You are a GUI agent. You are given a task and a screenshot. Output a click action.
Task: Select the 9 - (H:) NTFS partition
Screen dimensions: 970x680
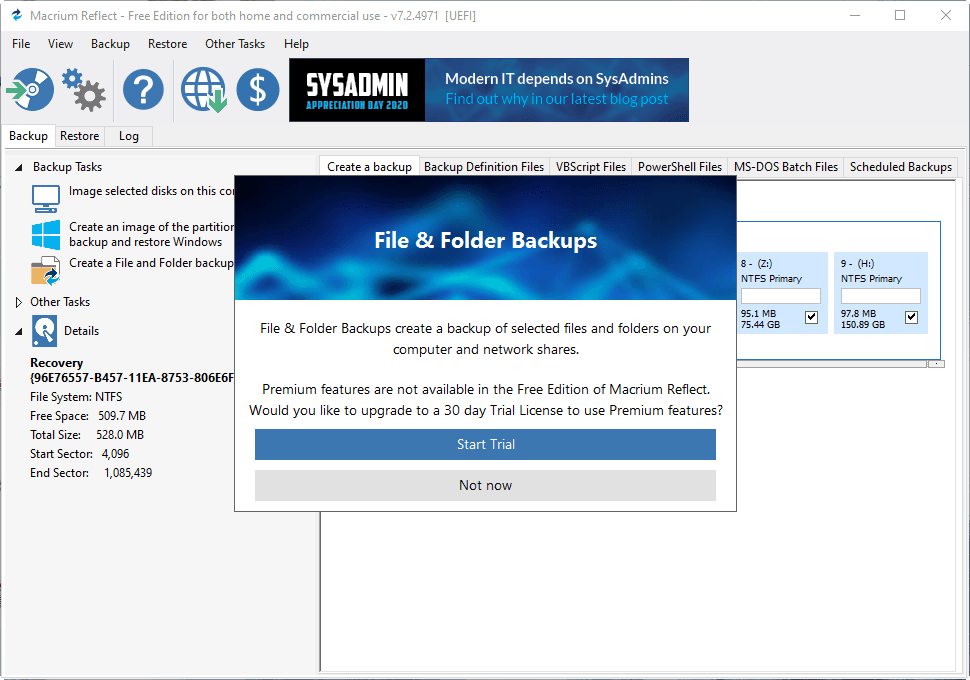880,293
